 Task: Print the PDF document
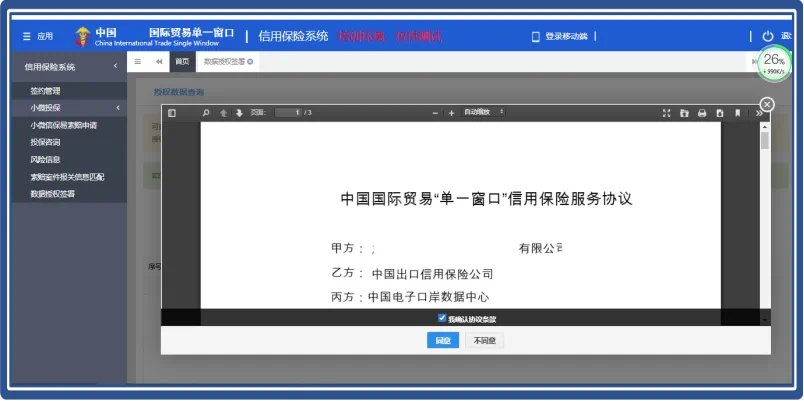coord(702,113)
